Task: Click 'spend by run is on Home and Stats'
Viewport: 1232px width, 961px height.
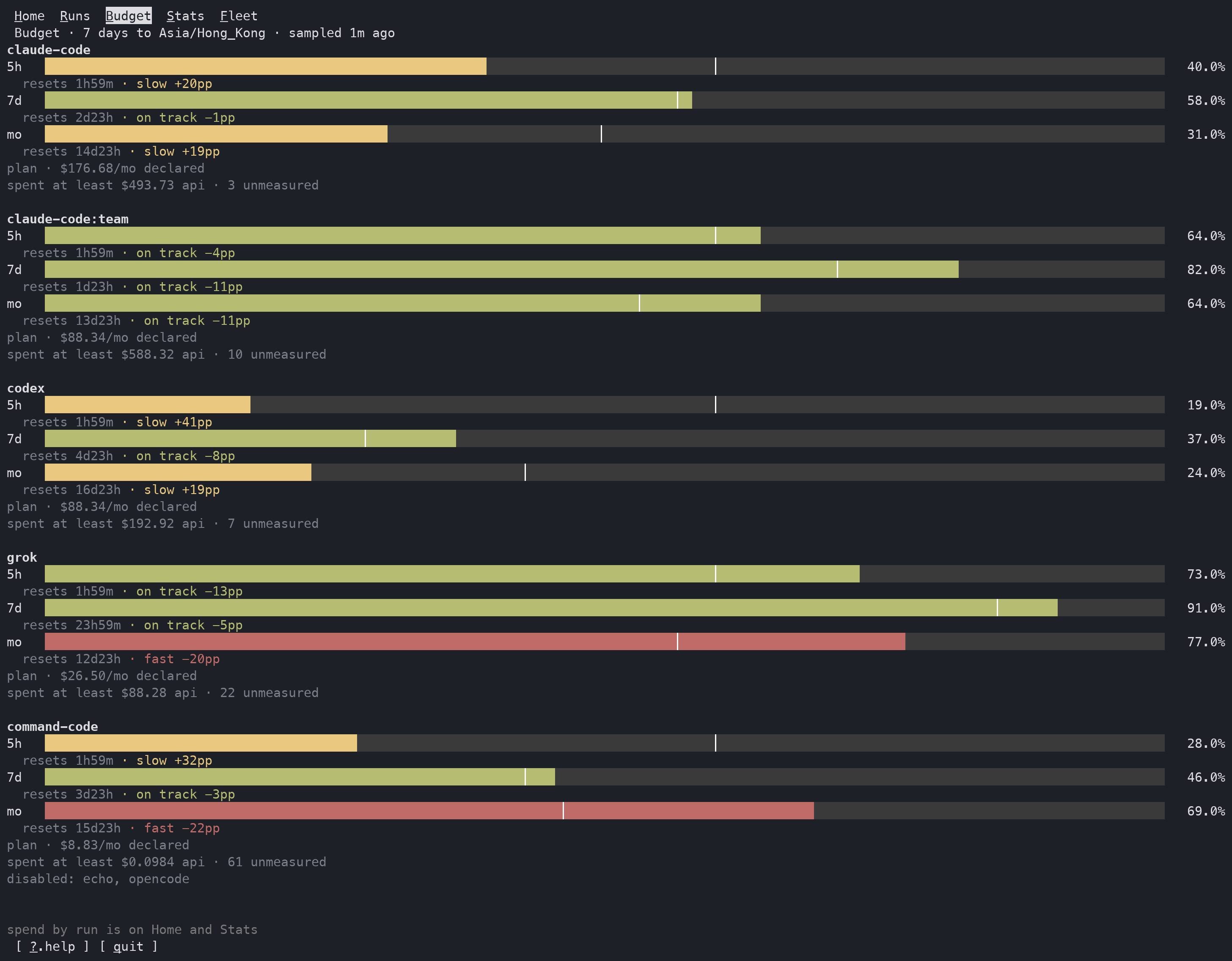Action: (132, 929)
